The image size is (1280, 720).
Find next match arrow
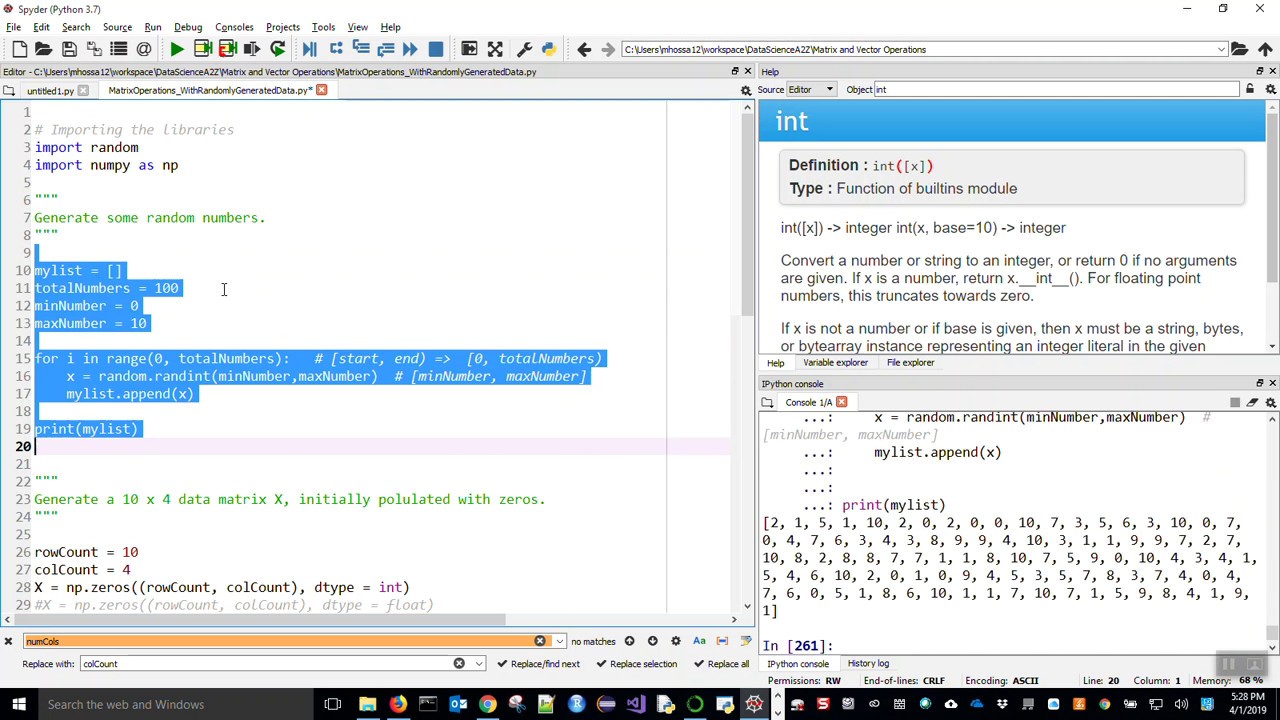pos(652,641)
